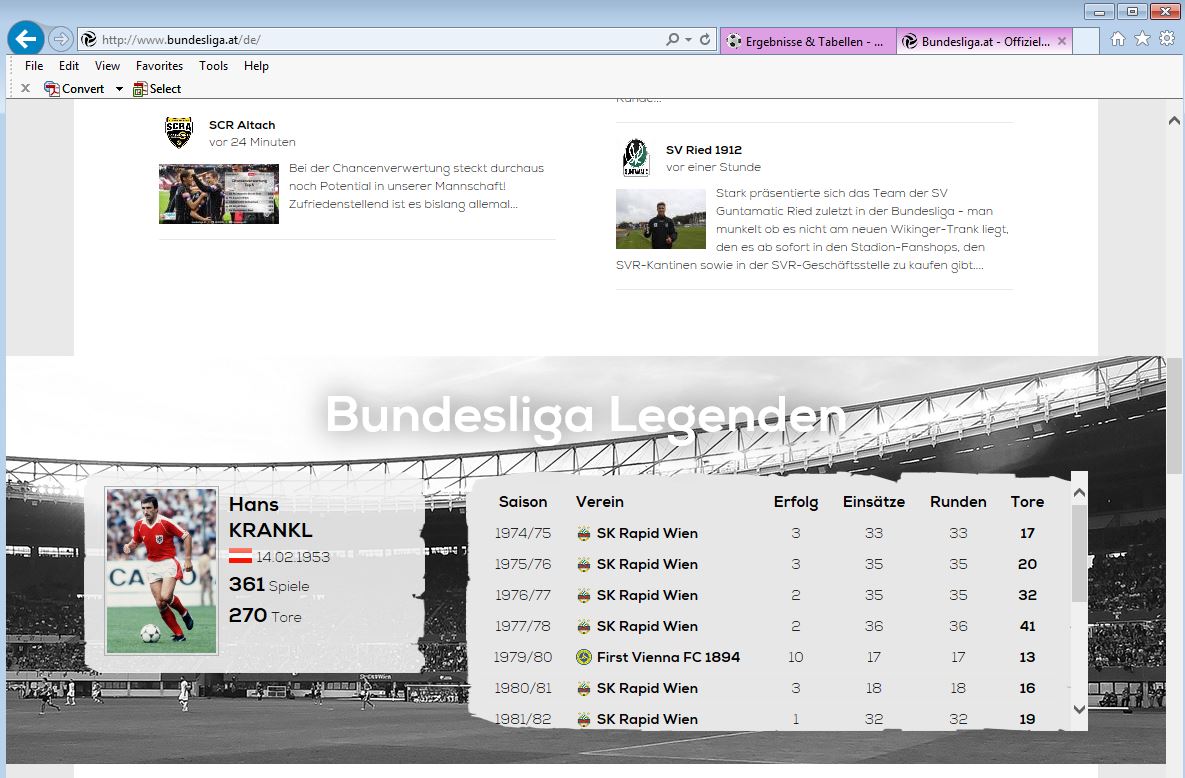Image resolution: width=1185 pixels, height=778 pixels.
Task: Open the Favorites menu
Action: tap(159, 66)
